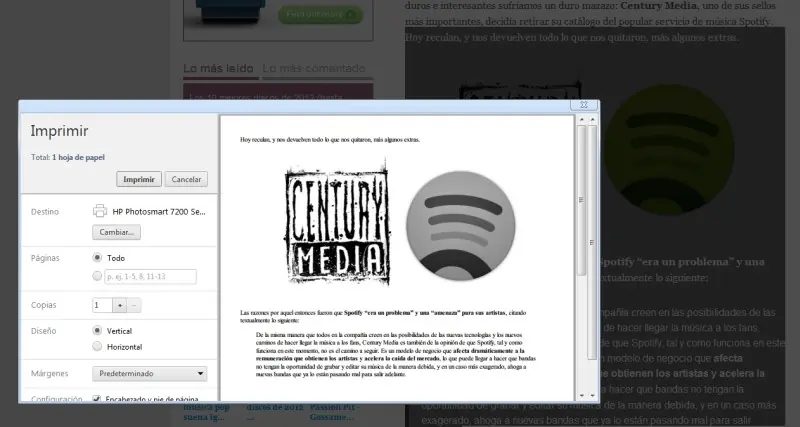Close the print dialog with X

[x=584, y=105]
